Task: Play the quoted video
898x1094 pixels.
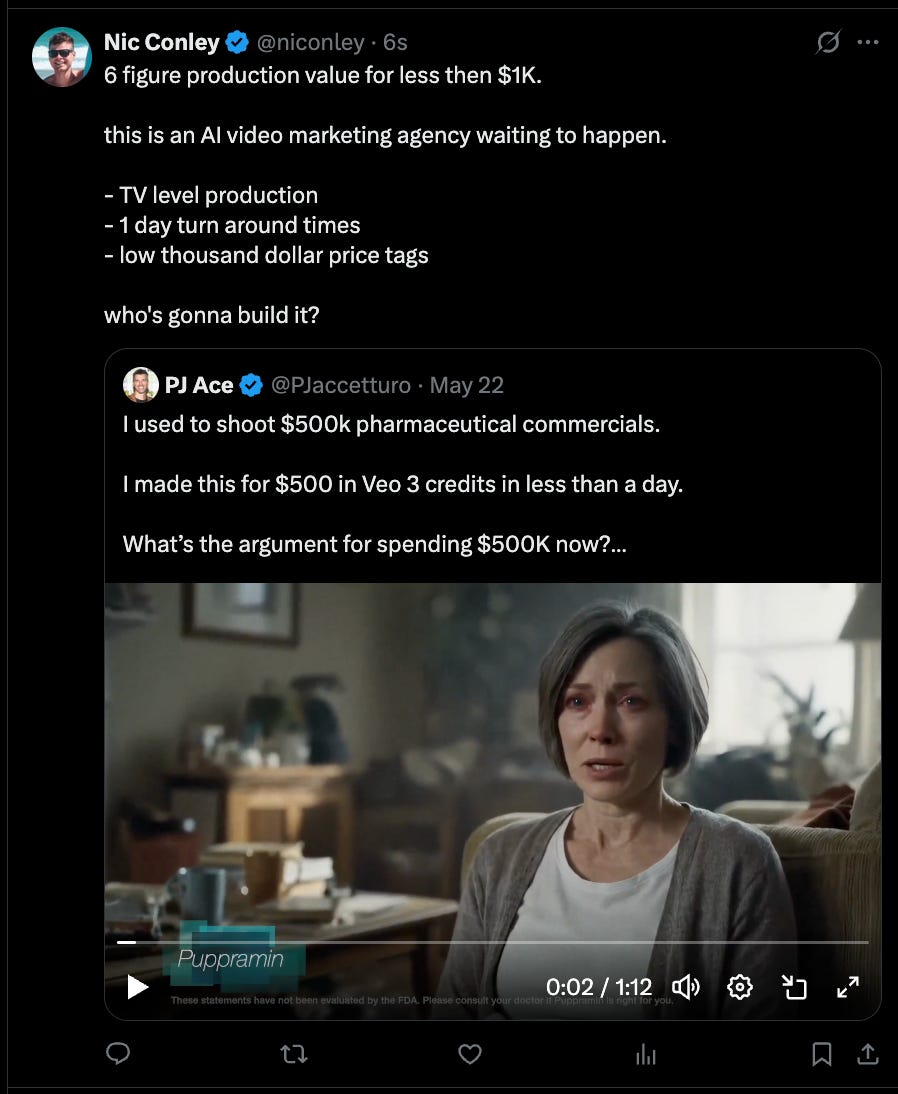Action: (x=137, y=987)
